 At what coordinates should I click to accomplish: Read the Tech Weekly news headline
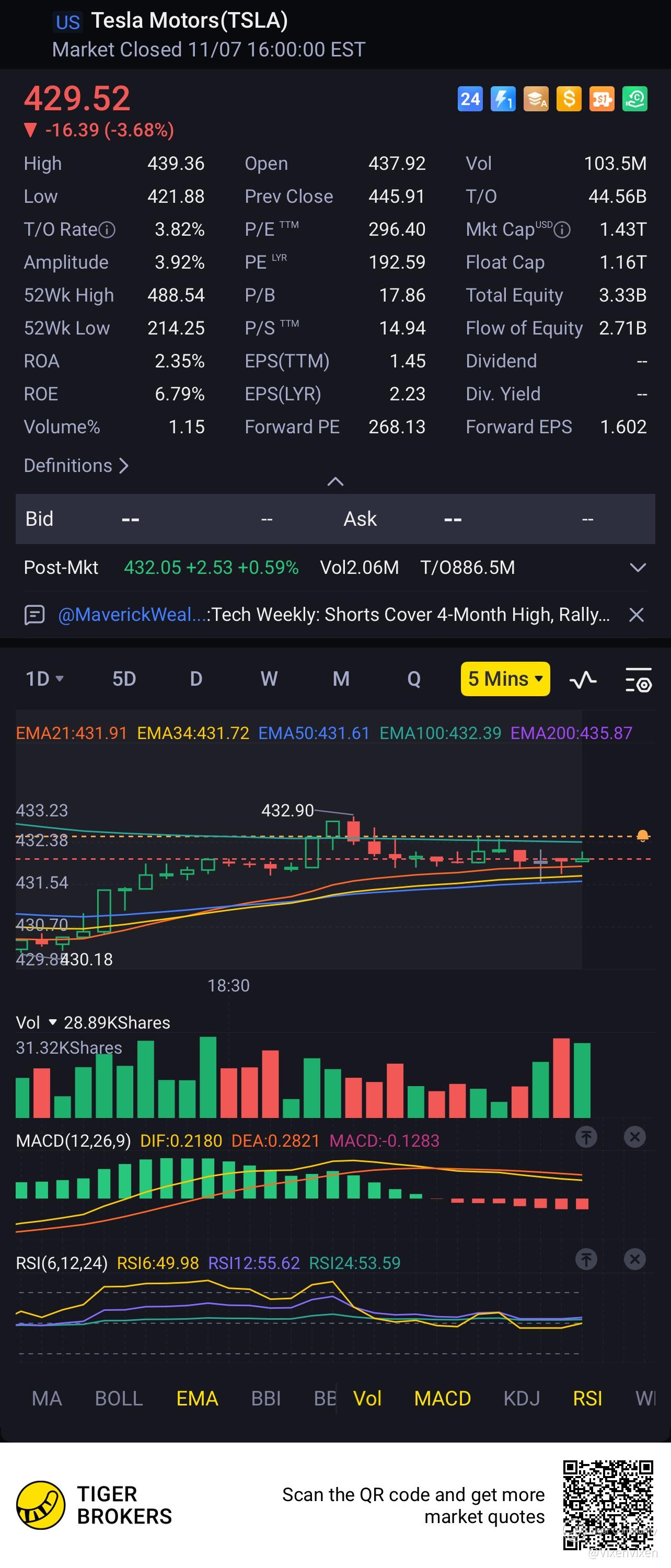coord(411,615)
